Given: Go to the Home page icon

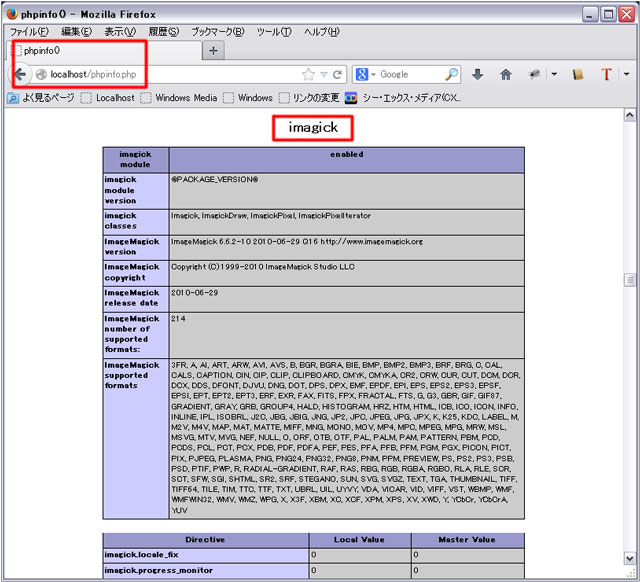Looking at the screenshot, I should (x=506, y=74).
